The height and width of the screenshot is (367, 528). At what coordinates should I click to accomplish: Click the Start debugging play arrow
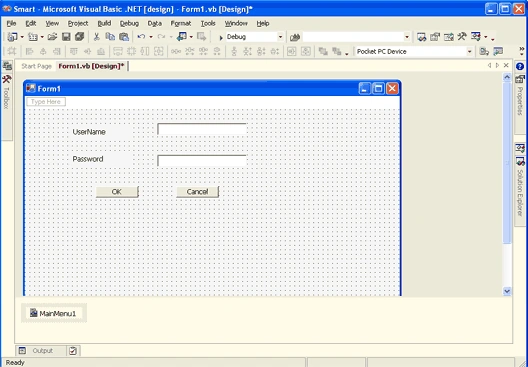coord(221,38)
